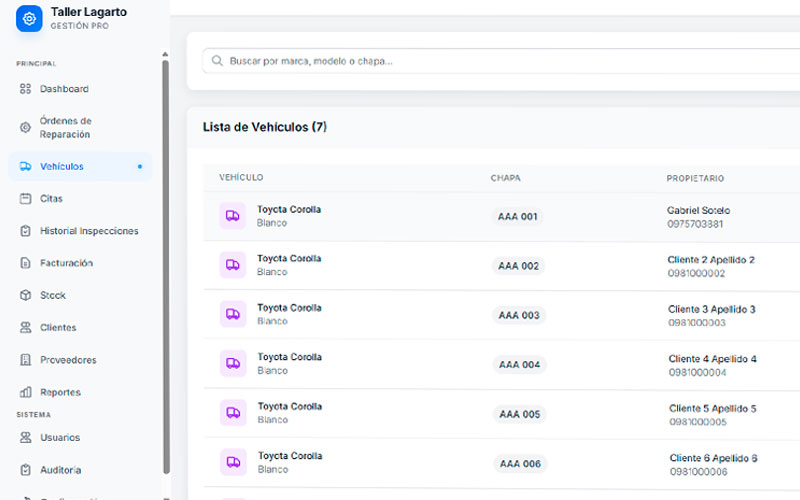
Task: Click the Reportes chart icon
Action: click(26, 392)
